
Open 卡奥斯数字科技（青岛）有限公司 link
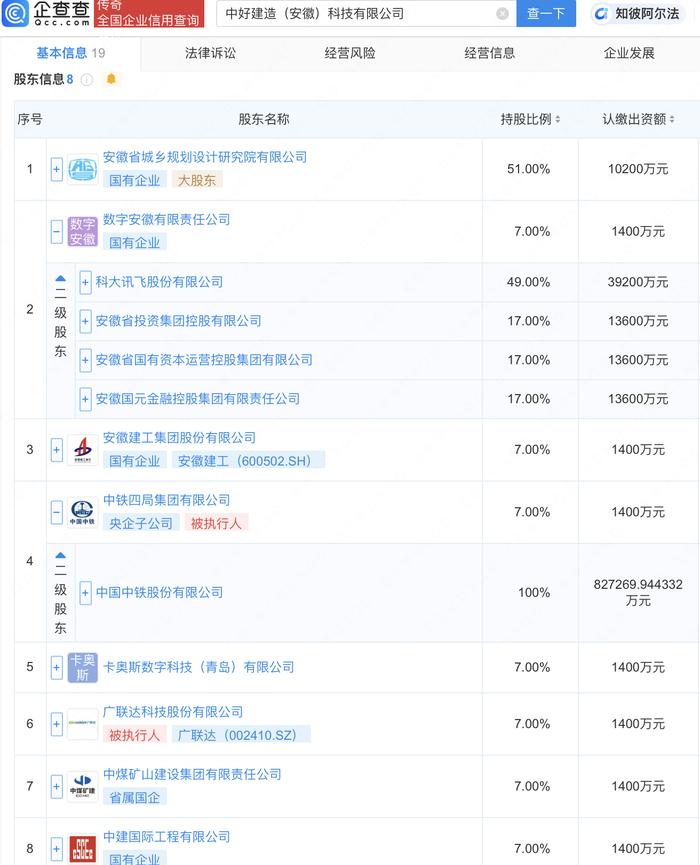pos(198,668)
